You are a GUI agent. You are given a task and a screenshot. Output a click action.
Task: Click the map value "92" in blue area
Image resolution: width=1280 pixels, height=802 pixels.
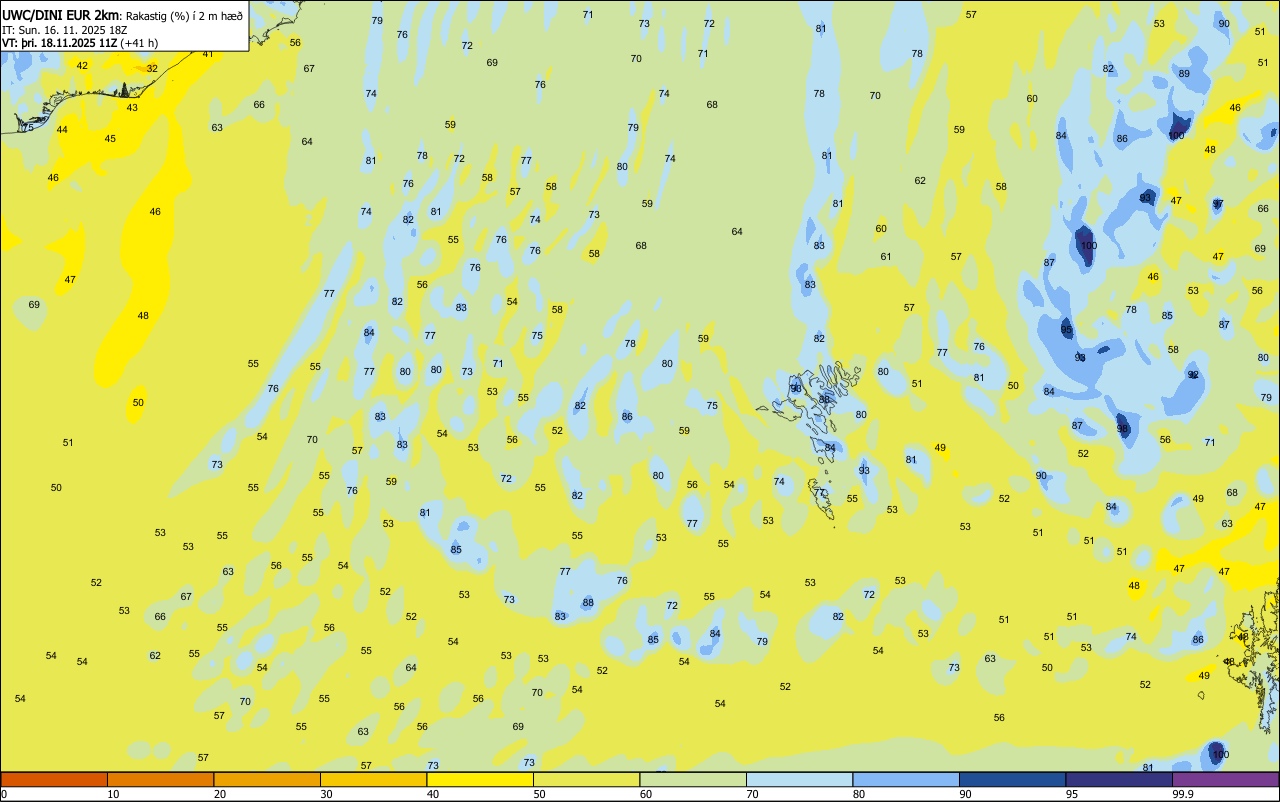[1193, 375]
